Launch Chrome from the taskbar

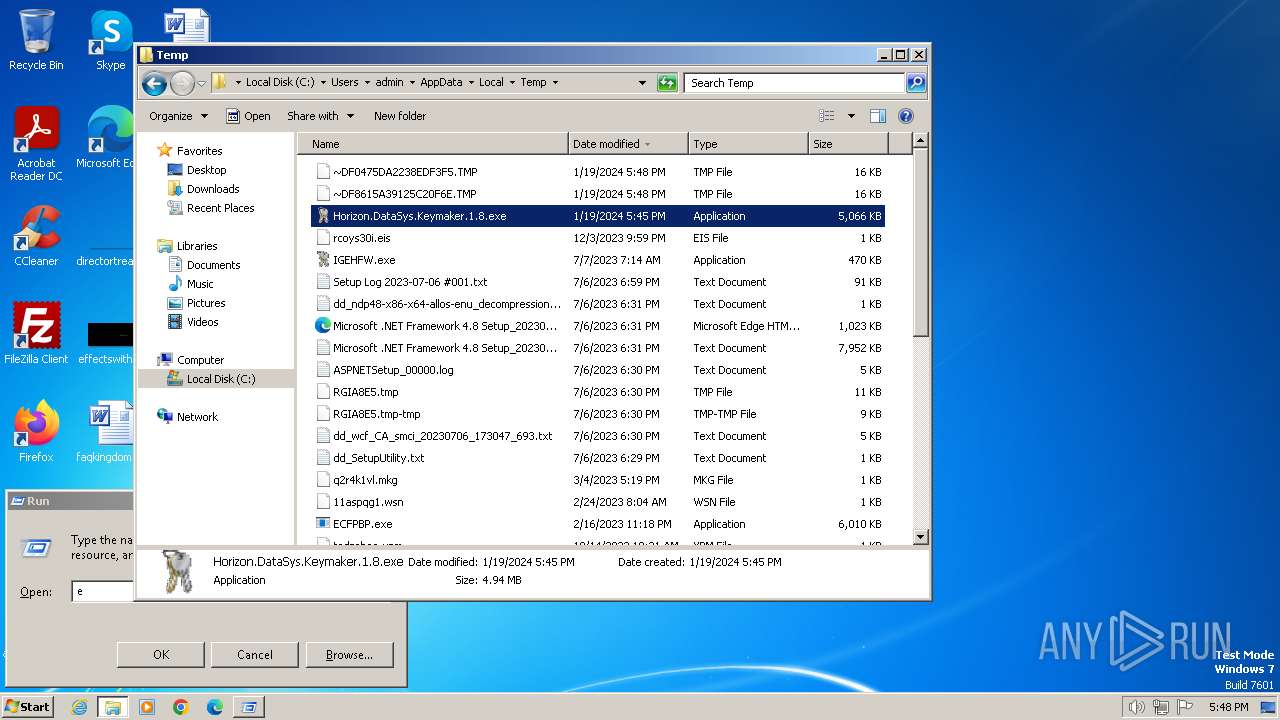tap(181, 707)
